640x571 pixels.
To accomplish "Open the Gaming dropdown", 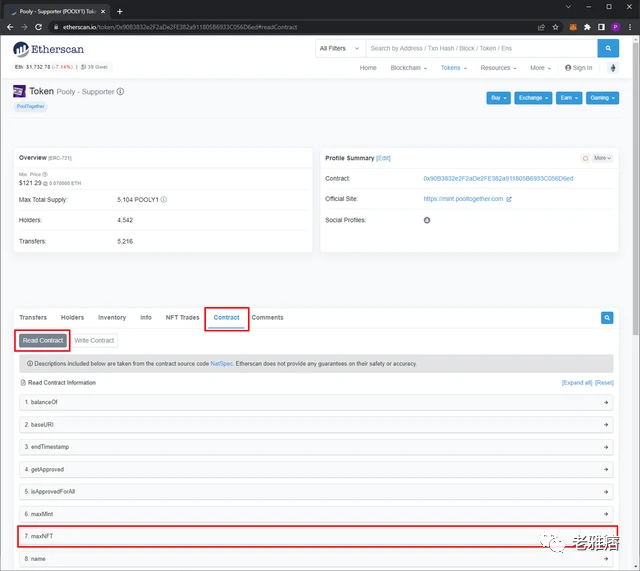I will (602, 98).
